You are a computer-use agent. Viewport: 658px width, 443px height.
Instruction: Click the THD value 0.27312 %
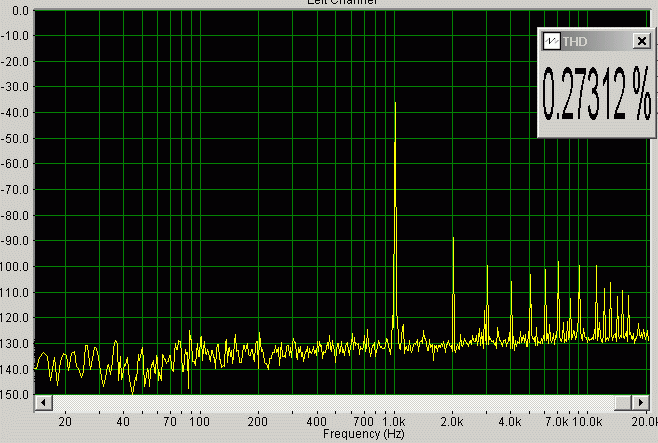pos(596,94)
